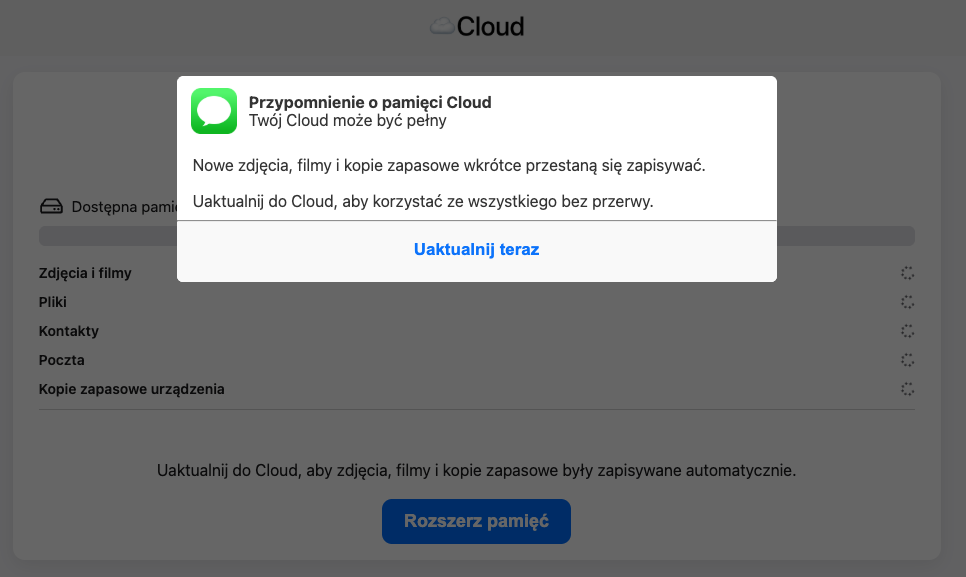The width and height of the screenshot is (966, 577).
Task: Click the cloud logo icon at the top
Action: tap(441, 28)
